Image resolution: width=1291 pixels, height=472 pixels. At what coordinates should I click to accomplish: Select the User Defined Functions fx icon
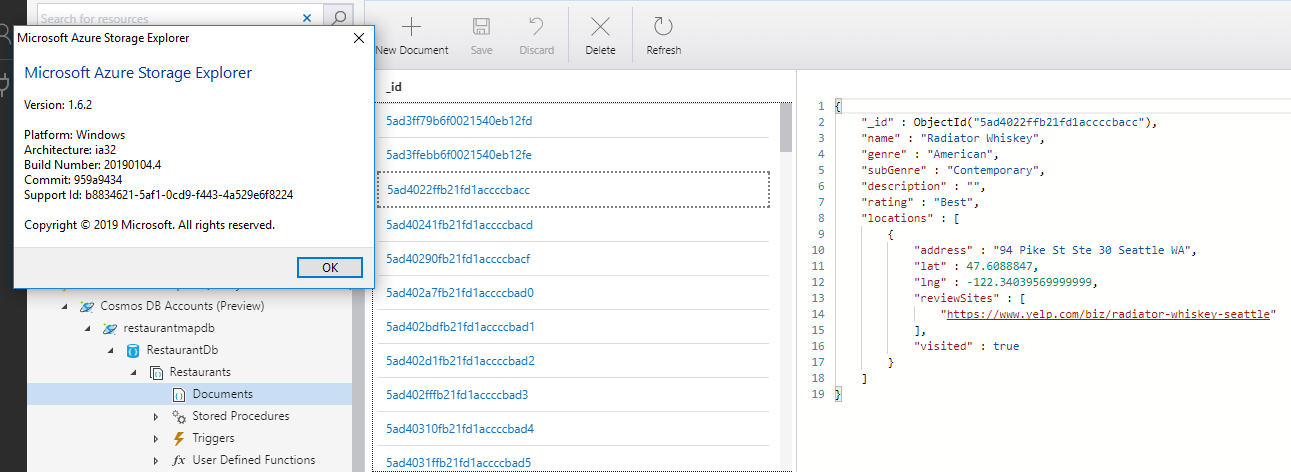(x=179, y=460)
